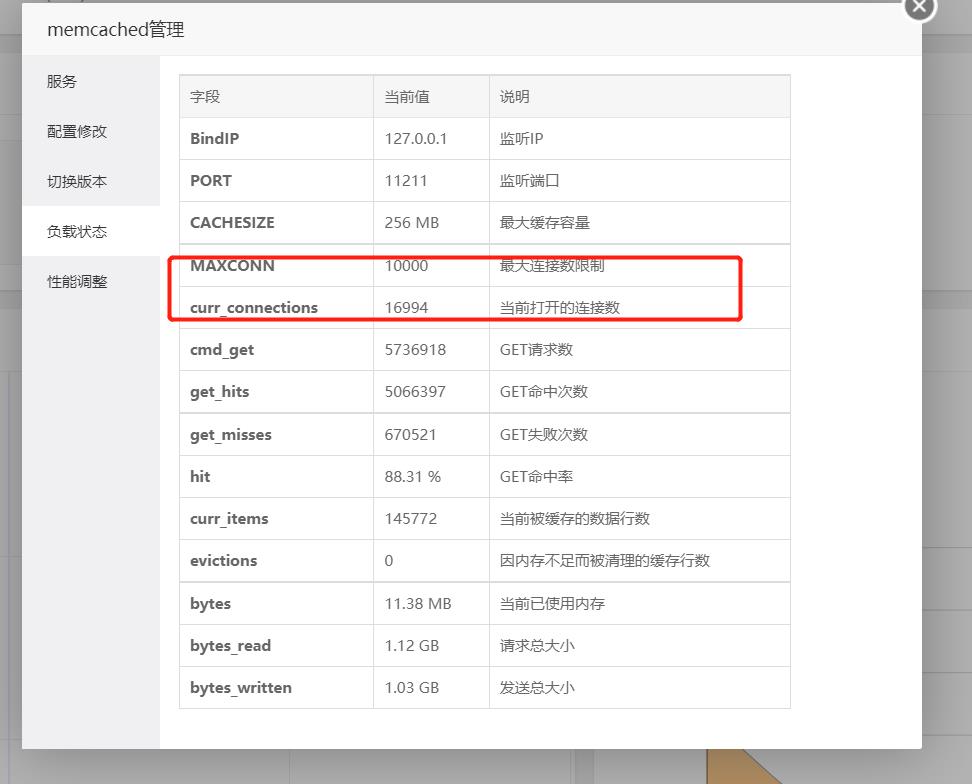Click the 145772 value
Screen dimensions: 972x784
(x=410, y=519)
